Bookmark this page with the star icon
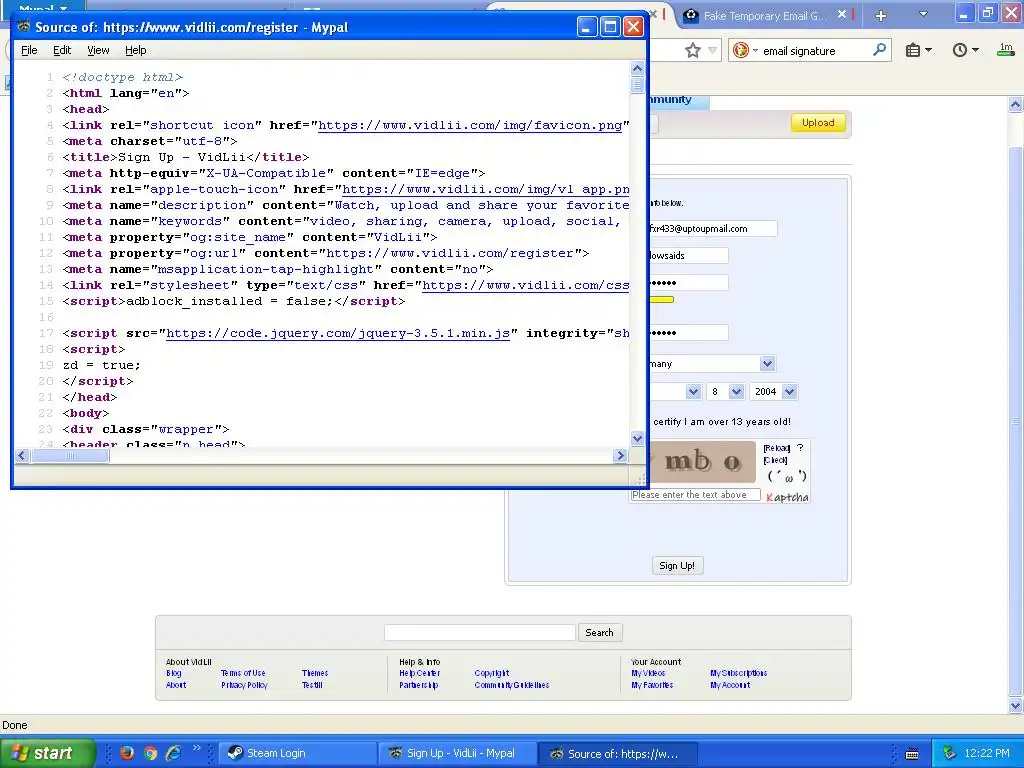Screen dimensions: 1024x768 [692, 50]
